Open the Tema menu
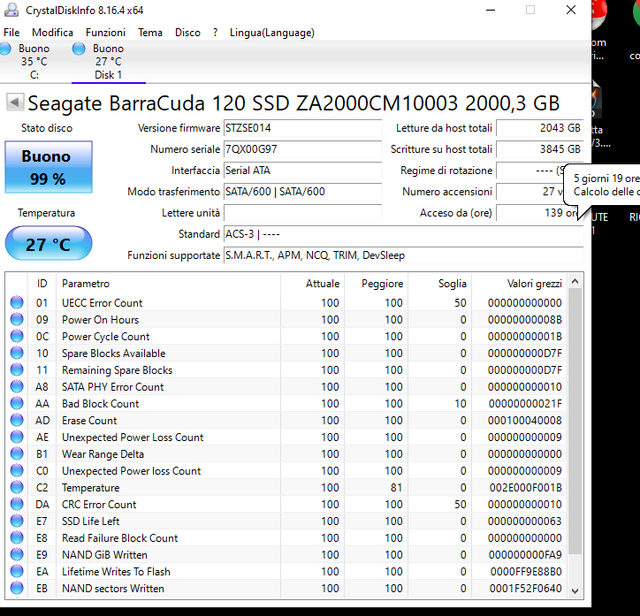Image resolution: width=640 pixels, height=616 pixels. (x=150, y=32)
